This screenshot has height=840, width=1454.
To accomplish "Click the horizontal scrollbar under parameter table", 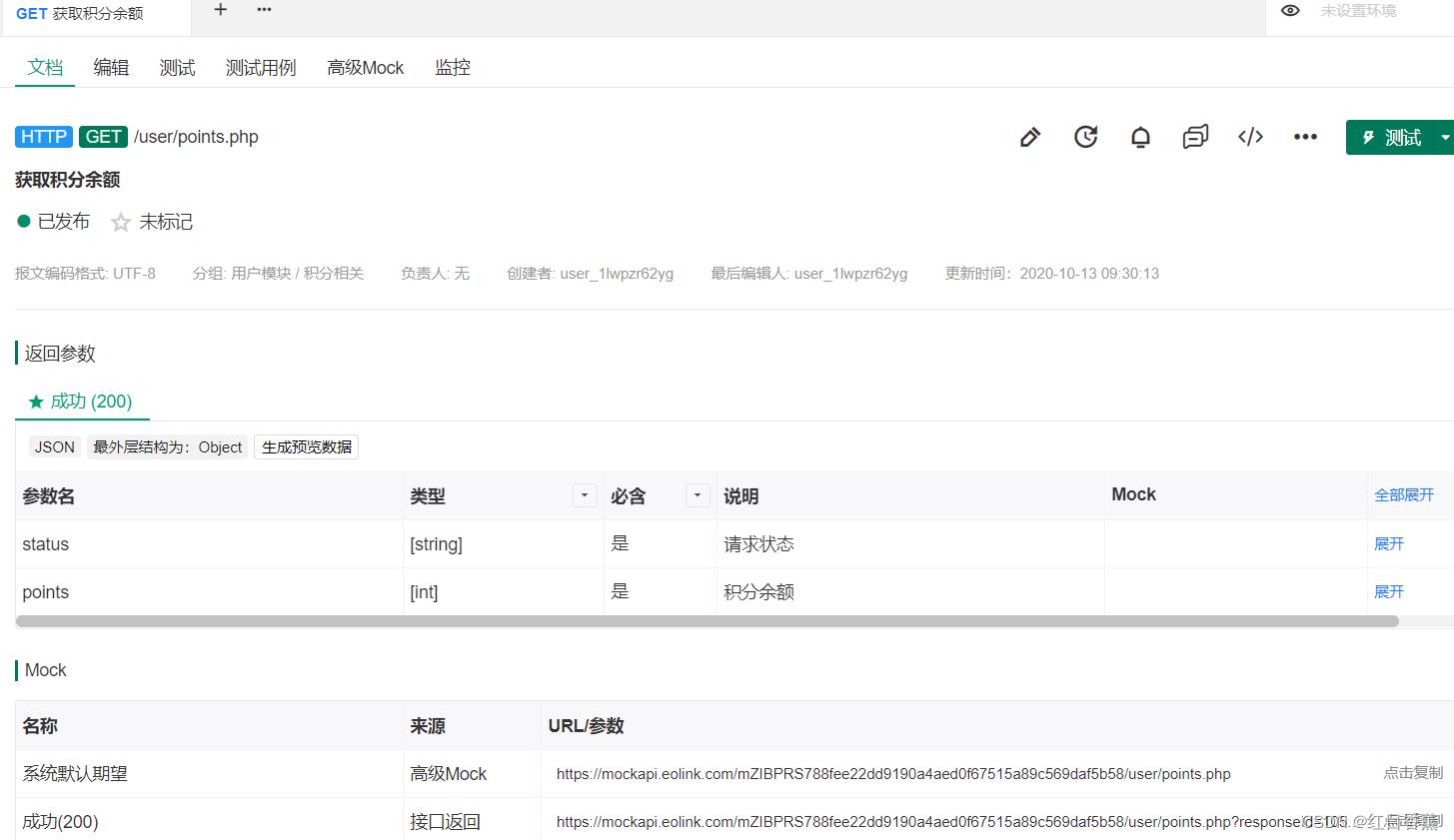I will (708, 621).
